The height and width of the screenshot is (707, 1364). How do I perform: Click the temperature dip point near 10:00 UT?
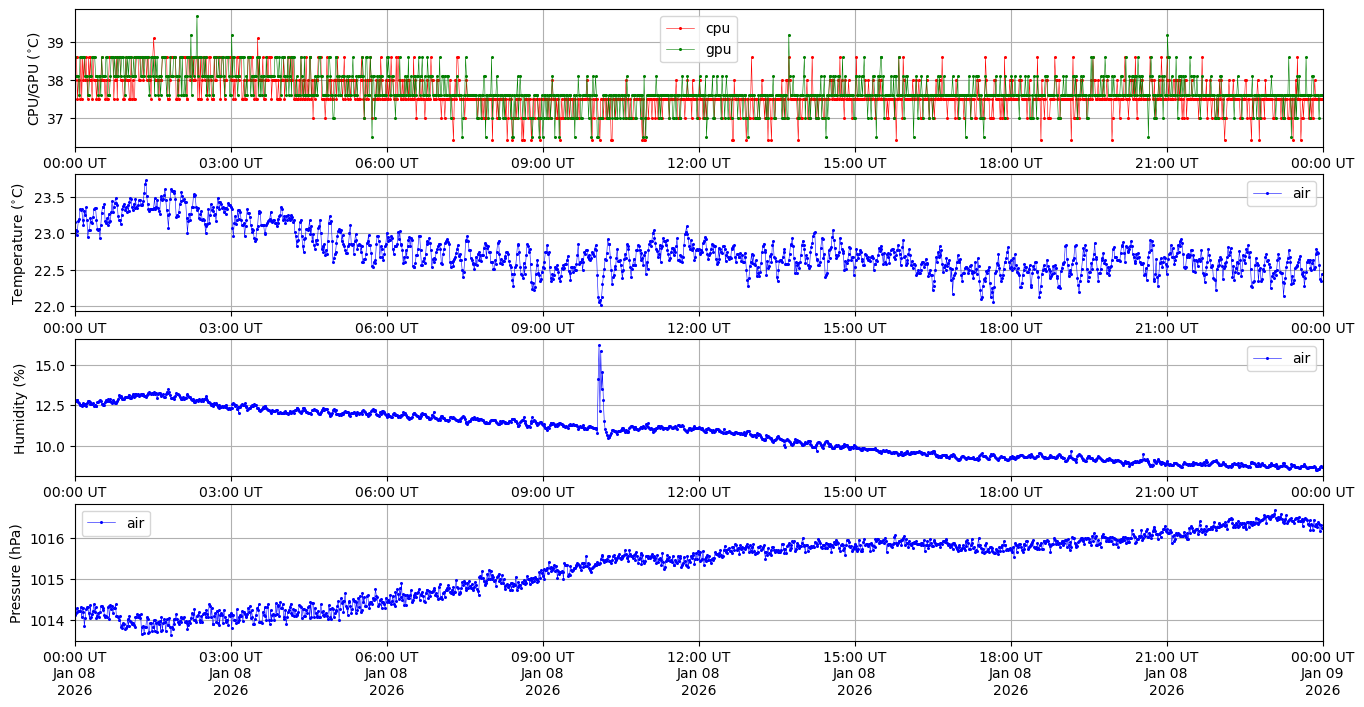[601, 303]
